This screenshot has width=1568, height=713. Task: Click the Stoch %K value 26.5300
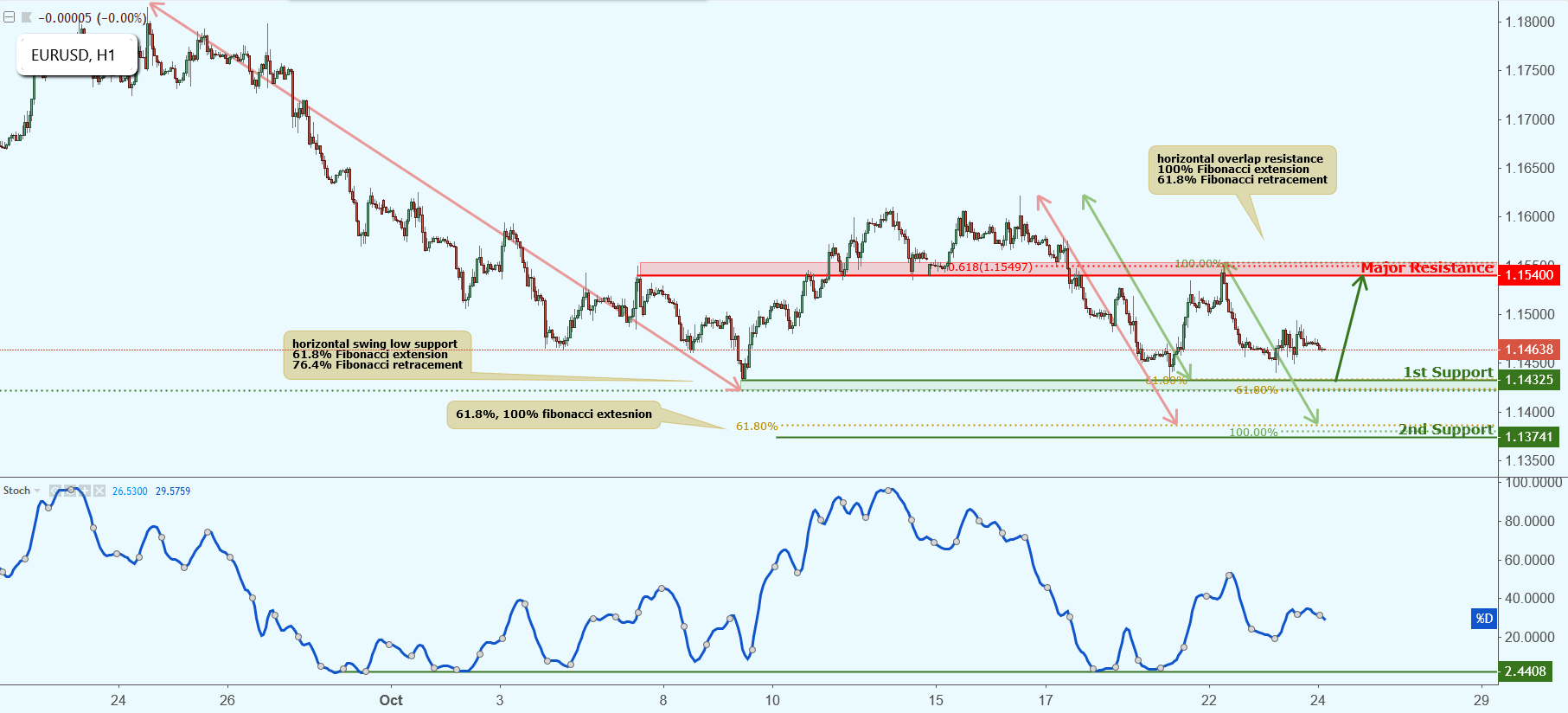click(130, 491)
